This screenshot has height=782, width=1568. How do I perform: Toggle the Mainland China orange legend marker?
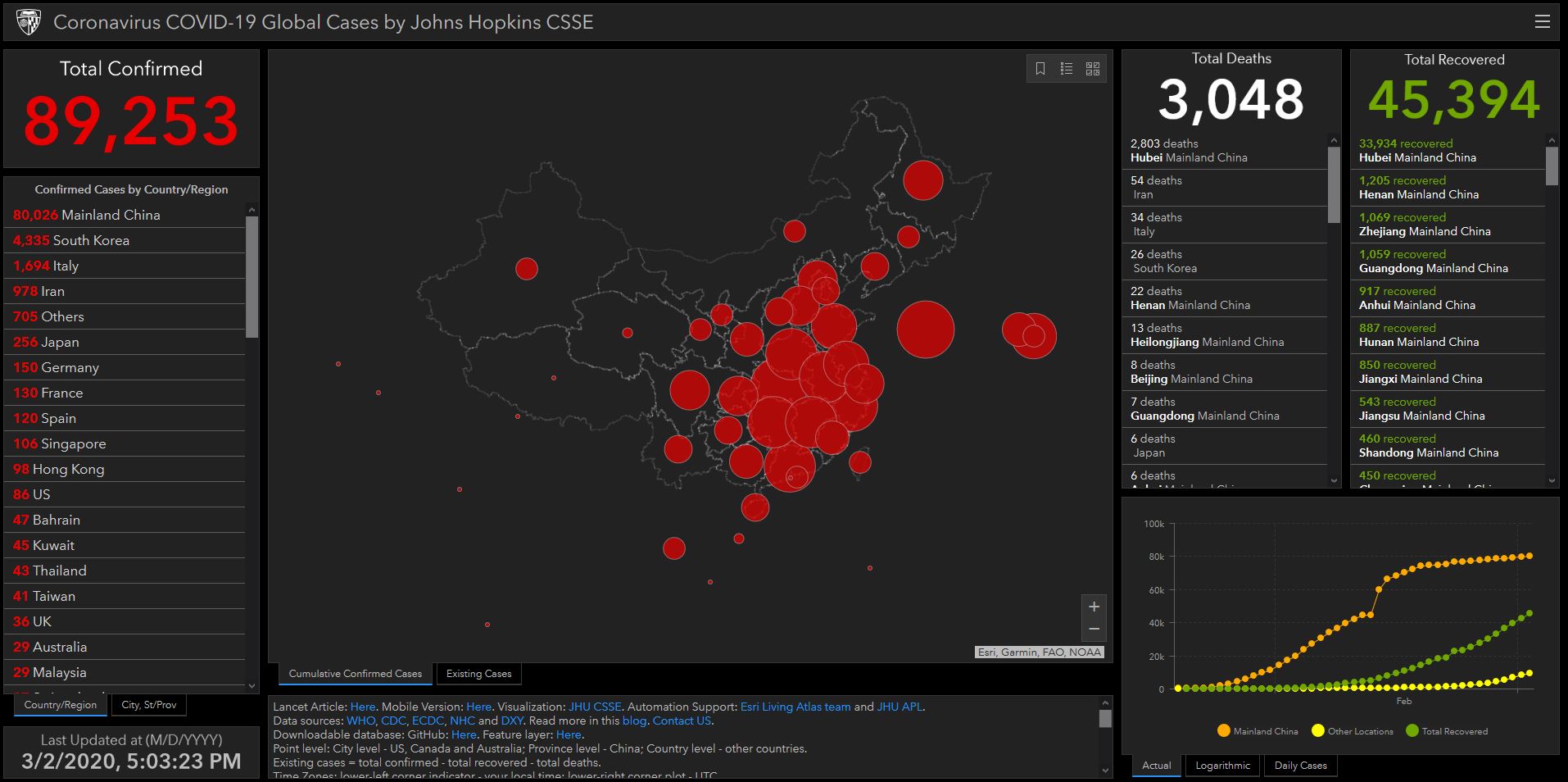click(x=1224, y=731)
